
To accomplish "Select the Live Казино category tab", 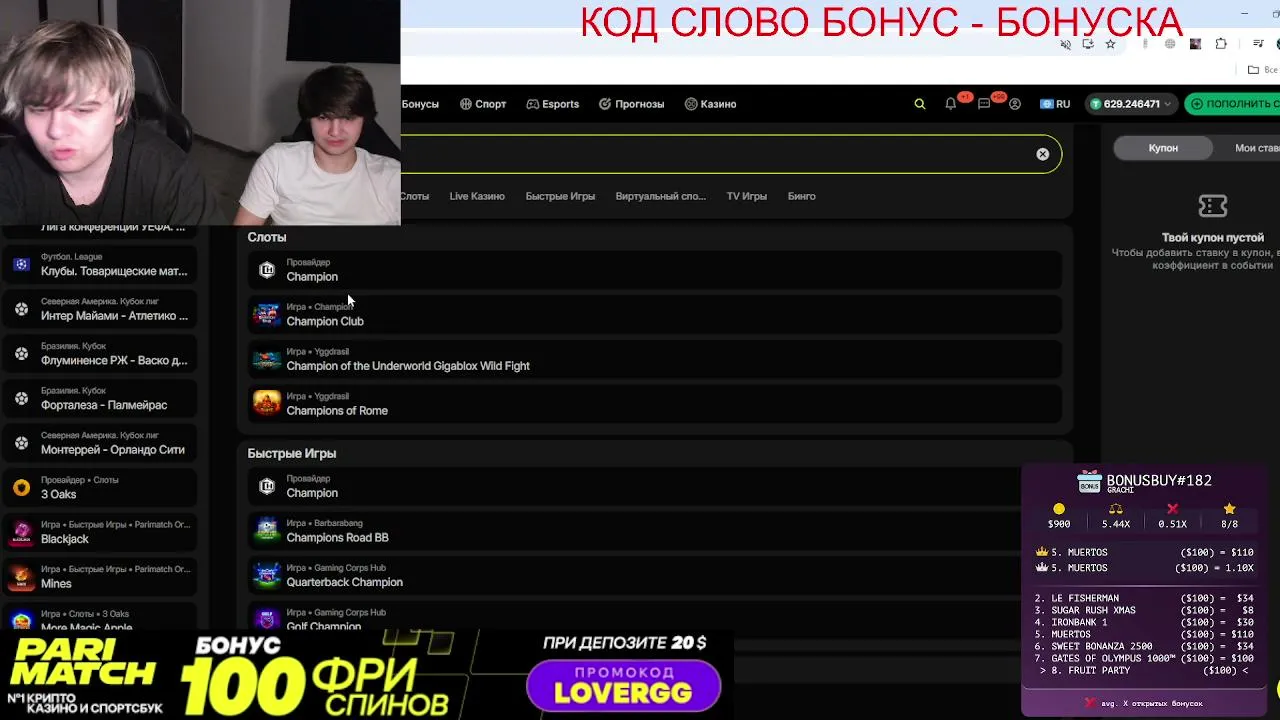I will tap(477, 196).
